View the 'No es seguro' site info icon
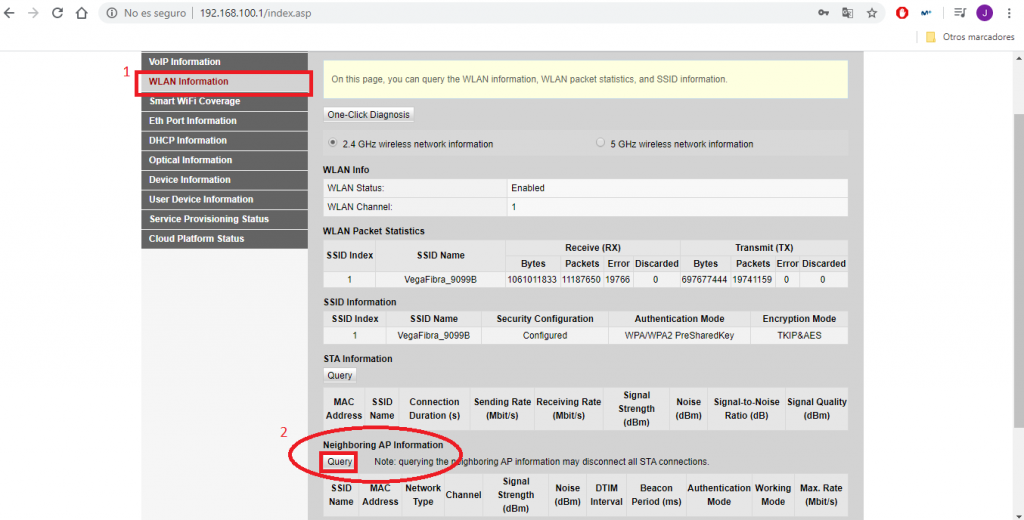The image size is (1024, 520). tap(112, 13)
